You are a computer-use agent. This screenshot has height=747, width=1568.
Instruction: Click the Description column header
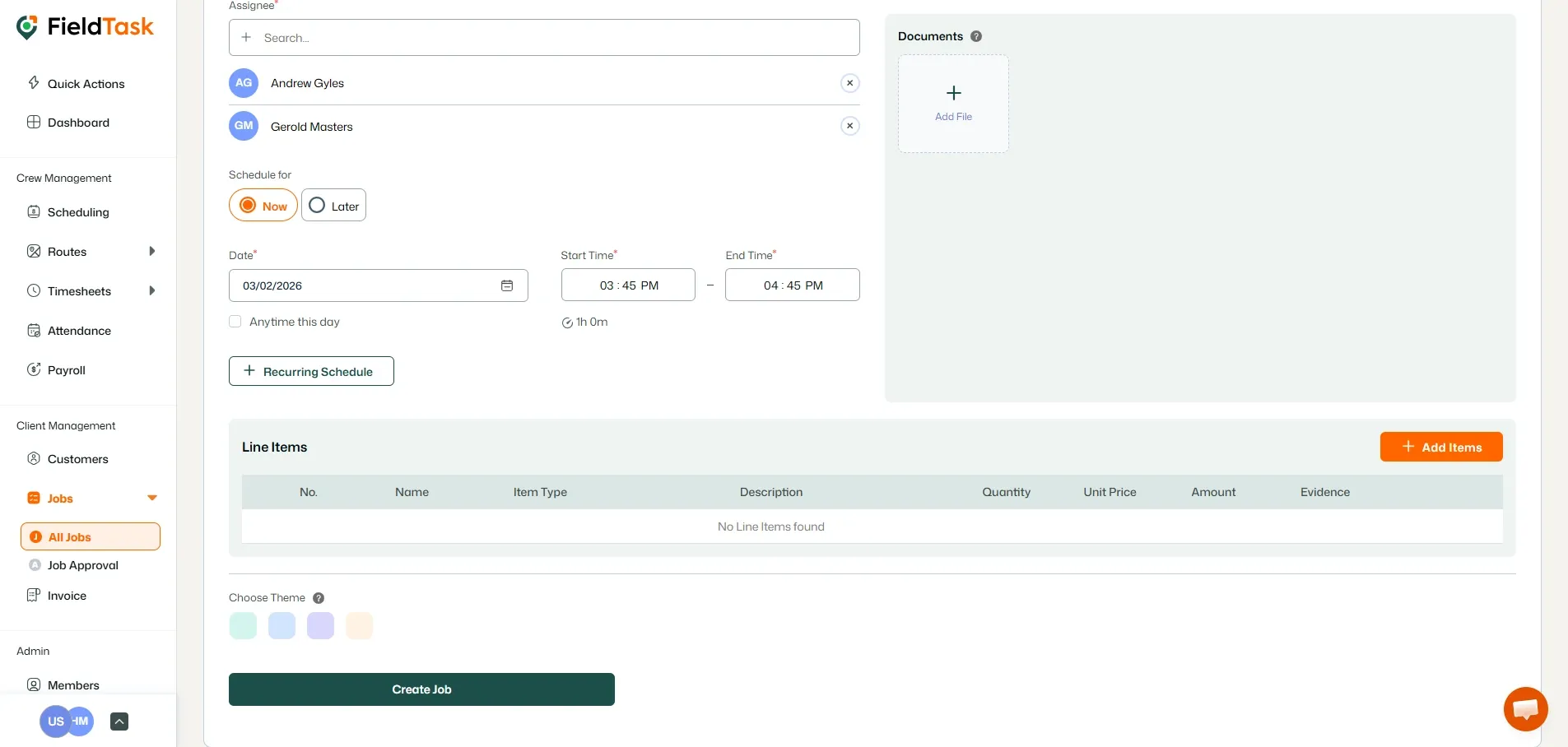[770, 492]
